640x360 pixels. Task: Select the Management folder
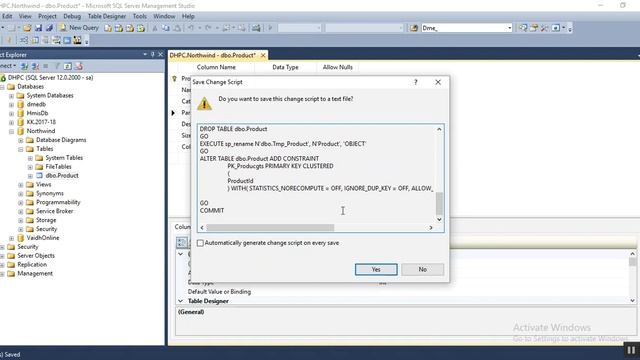pyautogui.click(x=35, y=274)
